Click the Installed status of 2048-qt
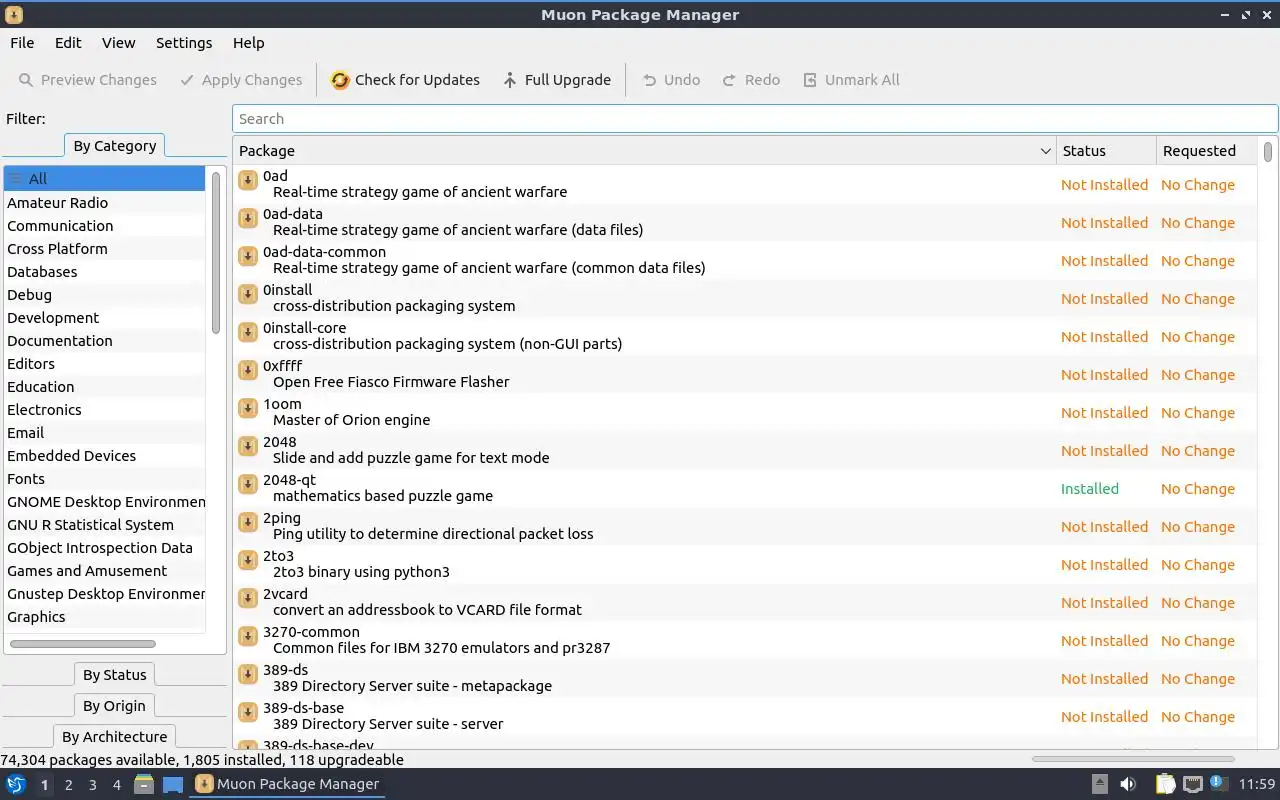Screen dimensions: 1280x800 click(1090, 489)
